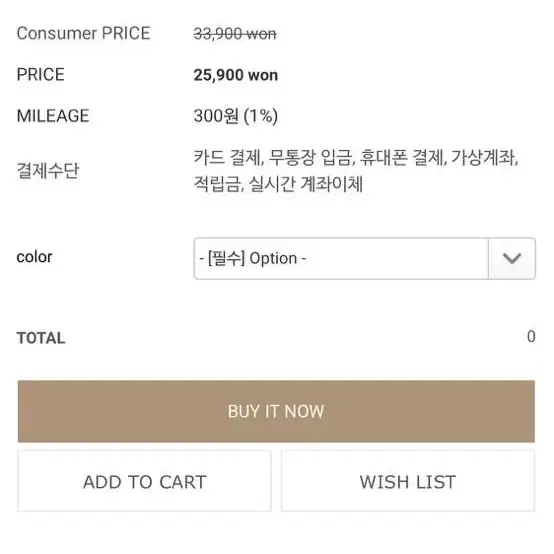Click the Consumer PRICE label

(x=83, y=34)
